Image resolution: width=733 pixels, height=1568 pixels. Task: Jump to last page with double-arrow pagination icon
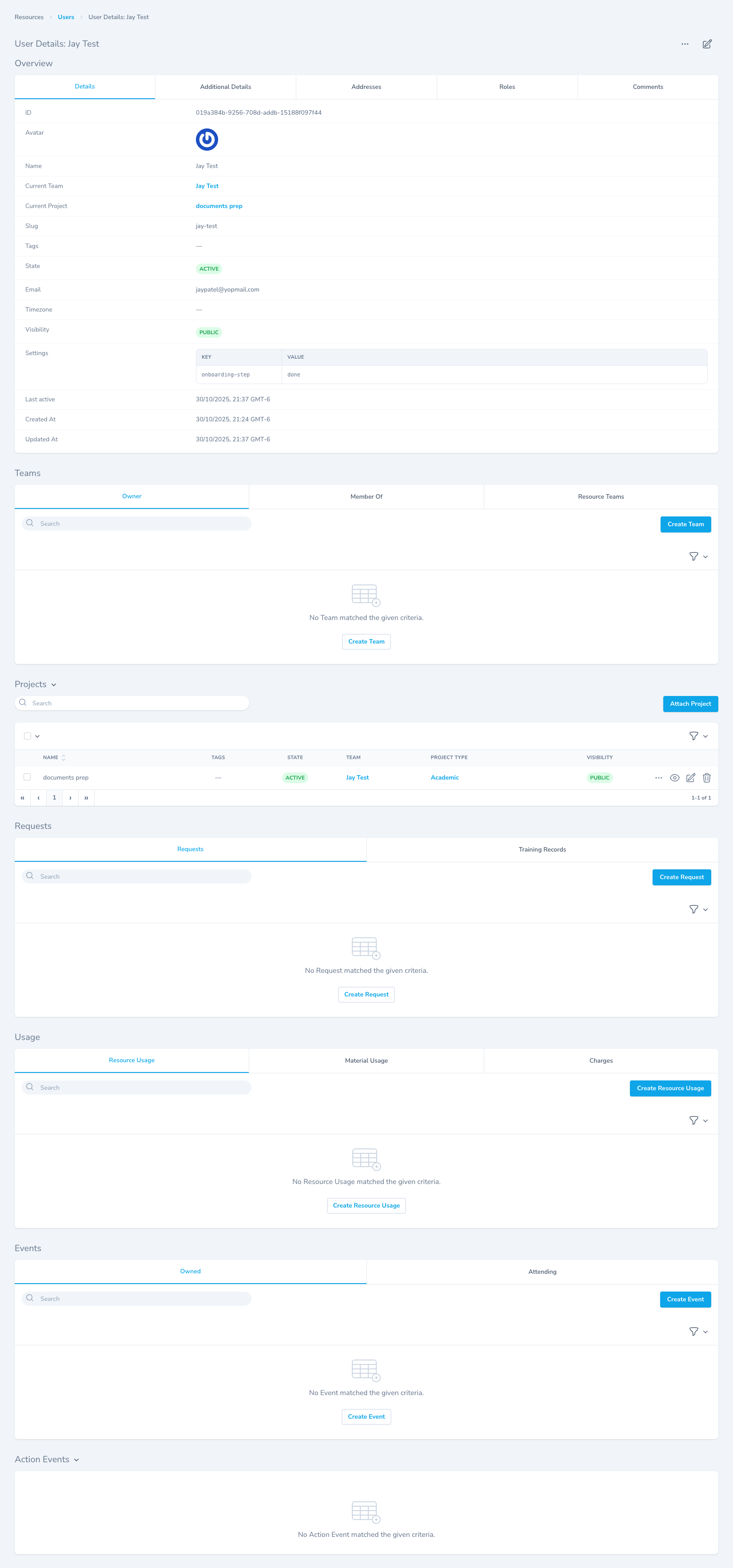pos(86,797)
